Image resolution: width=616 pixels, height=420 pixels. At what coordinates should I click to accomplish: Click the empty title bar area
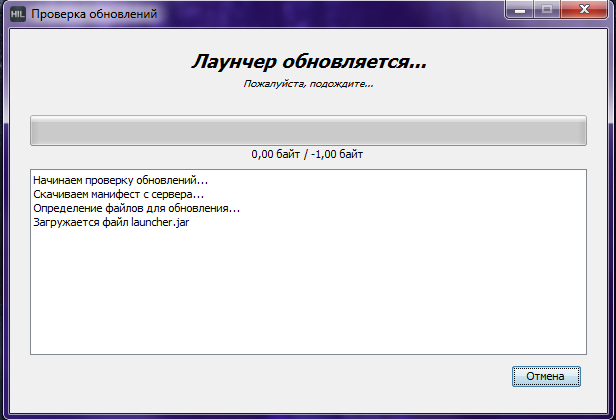point(330,15)
